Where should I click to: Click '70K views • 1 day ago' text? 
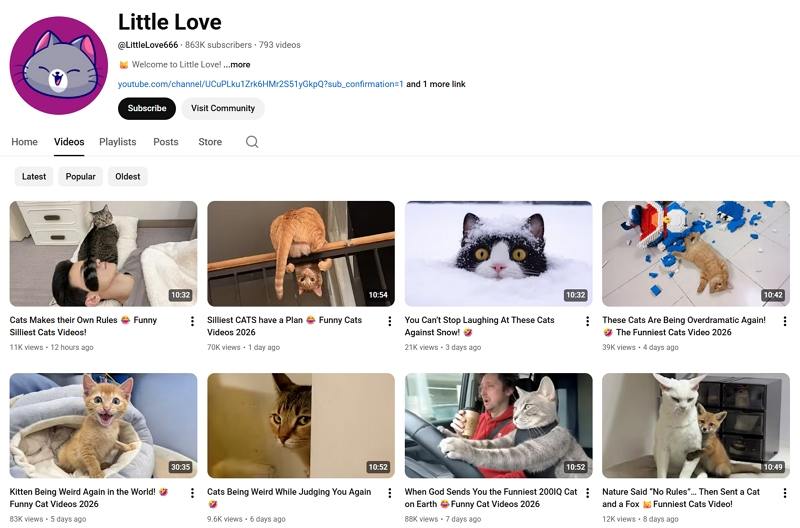coord(243,347)
